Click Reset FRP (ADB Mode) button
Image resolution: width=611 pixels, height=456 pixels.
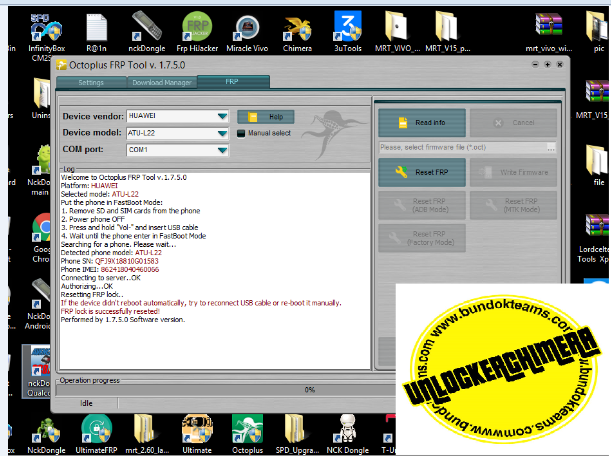click(x=422, y=205)
